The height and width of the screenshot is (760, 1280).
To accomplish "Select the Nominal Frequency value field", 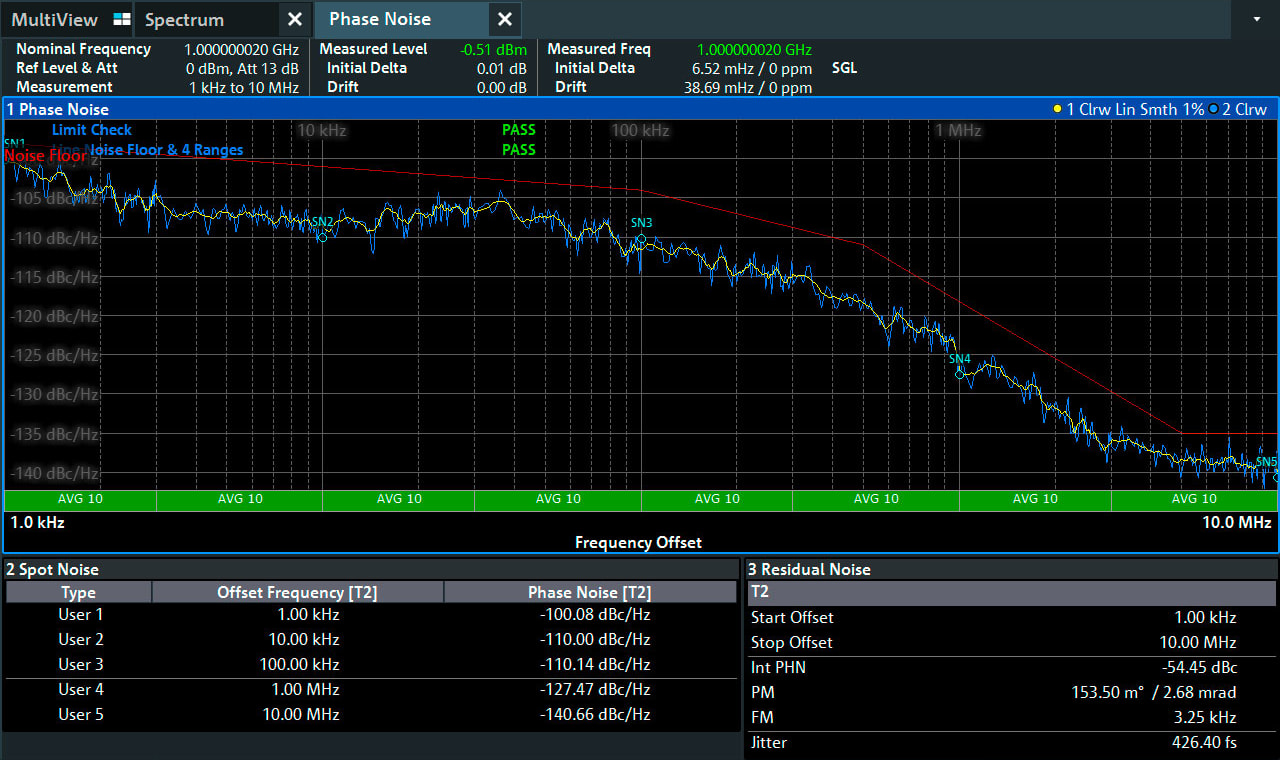I will [x=241, y=49].
